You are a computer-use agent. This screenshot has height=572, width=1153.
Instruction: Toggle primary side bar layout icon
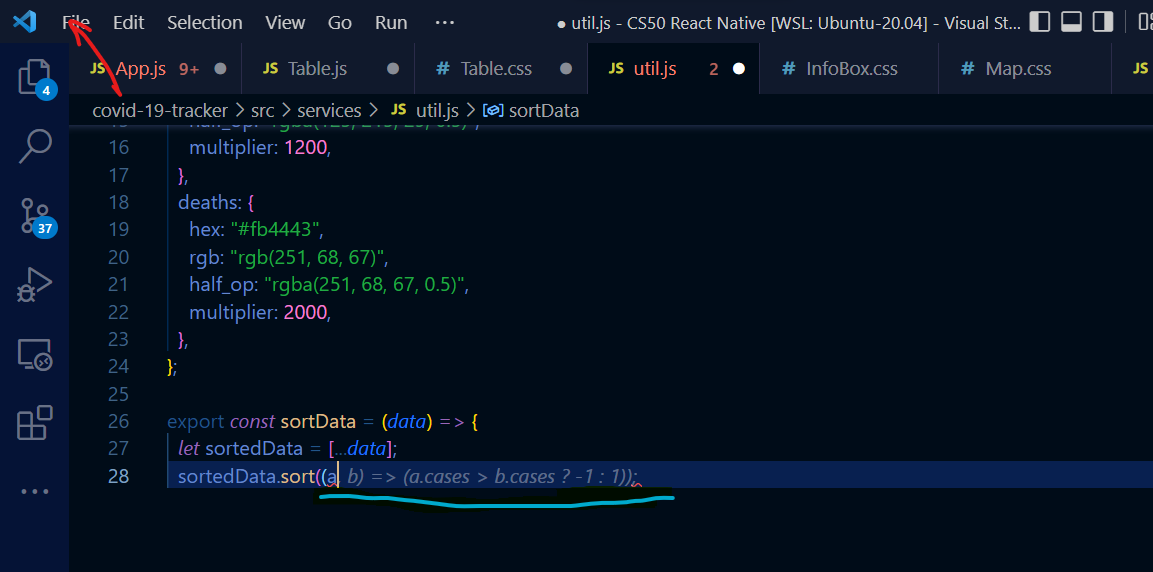point(1039,22)
